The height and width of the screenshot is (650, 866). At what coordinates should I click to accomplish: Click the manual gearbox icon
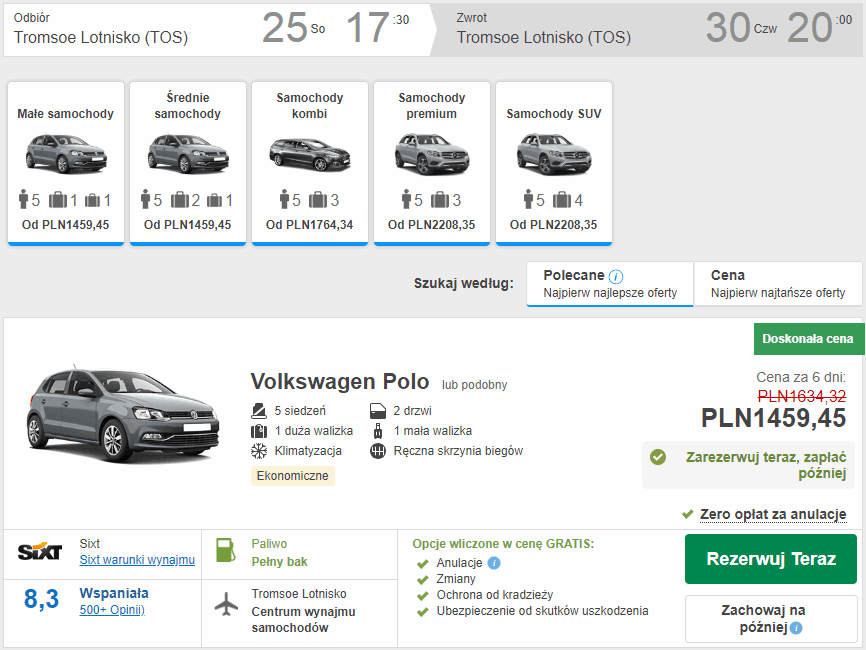(x=378, y=451)
